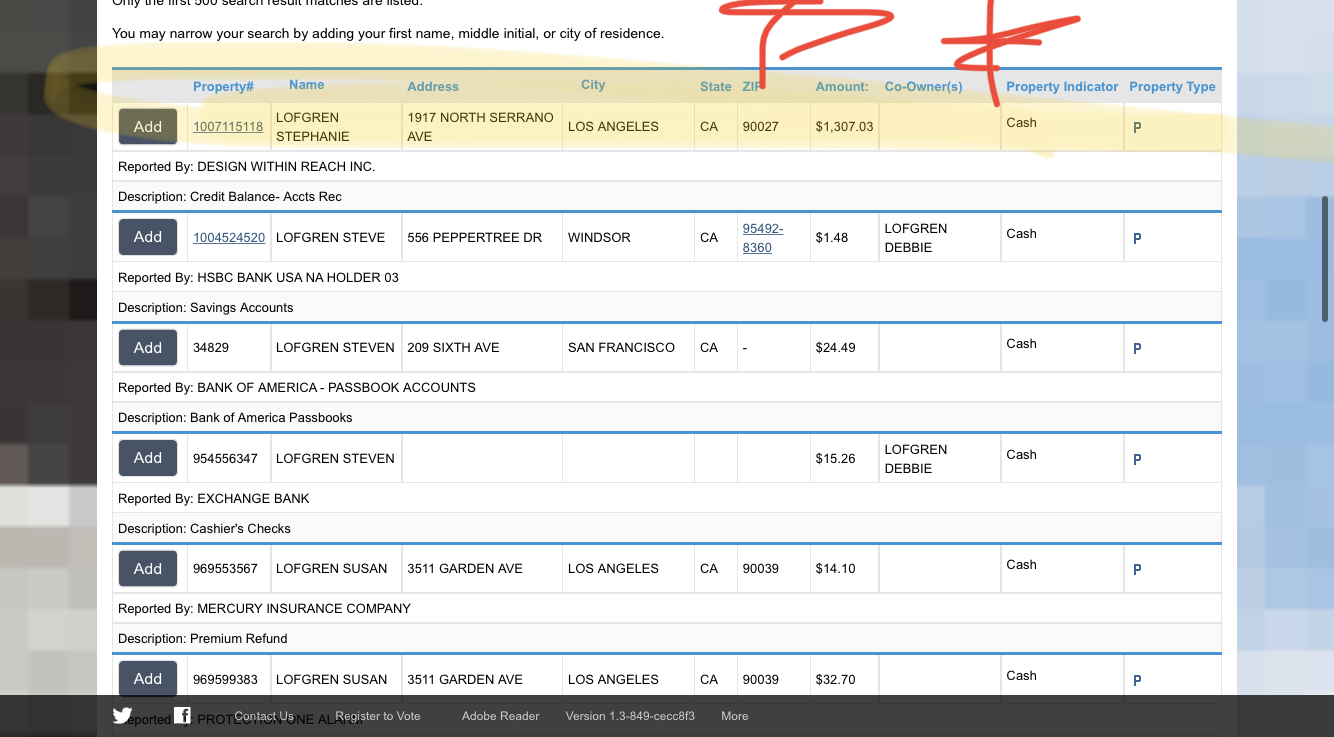
Task: Select the 556 PEPPERTREE DR address
Action: pyautogui.click(x=474, y=238)
